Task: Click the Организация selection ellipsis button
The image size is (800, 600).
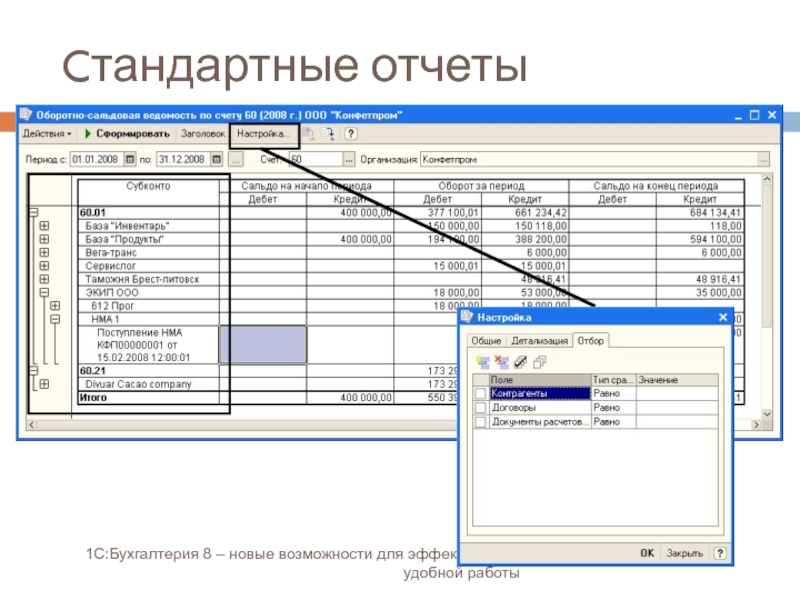Action: (763, 160)
